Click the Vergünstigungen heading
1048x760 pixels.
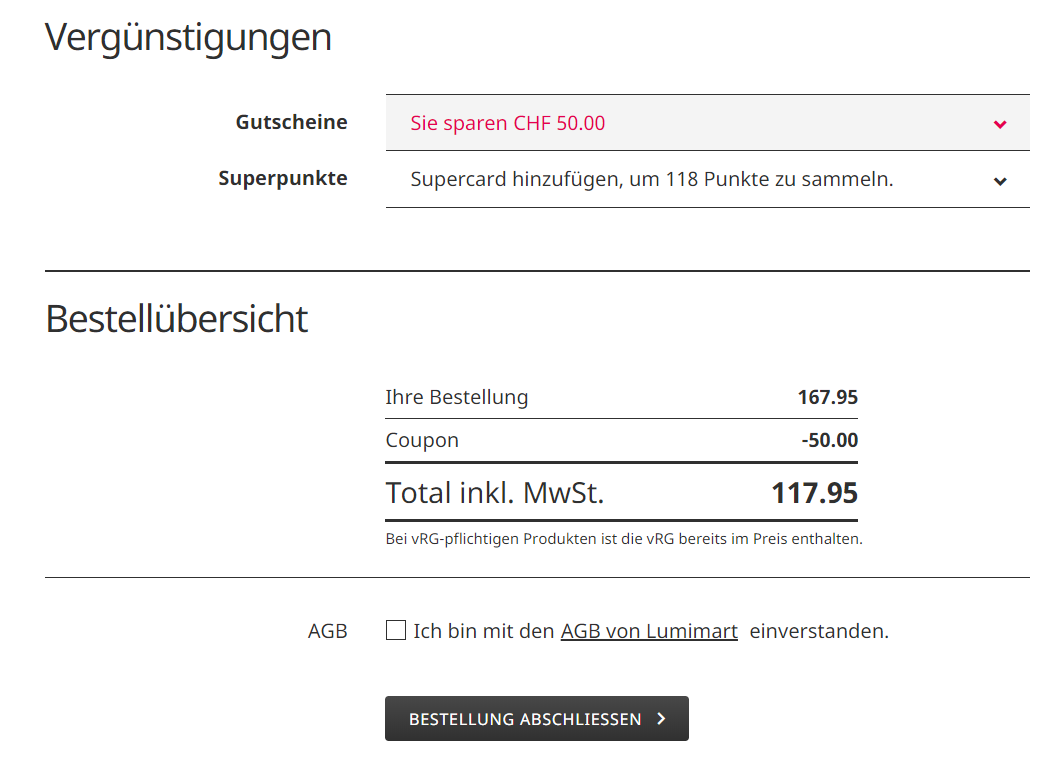188,38
